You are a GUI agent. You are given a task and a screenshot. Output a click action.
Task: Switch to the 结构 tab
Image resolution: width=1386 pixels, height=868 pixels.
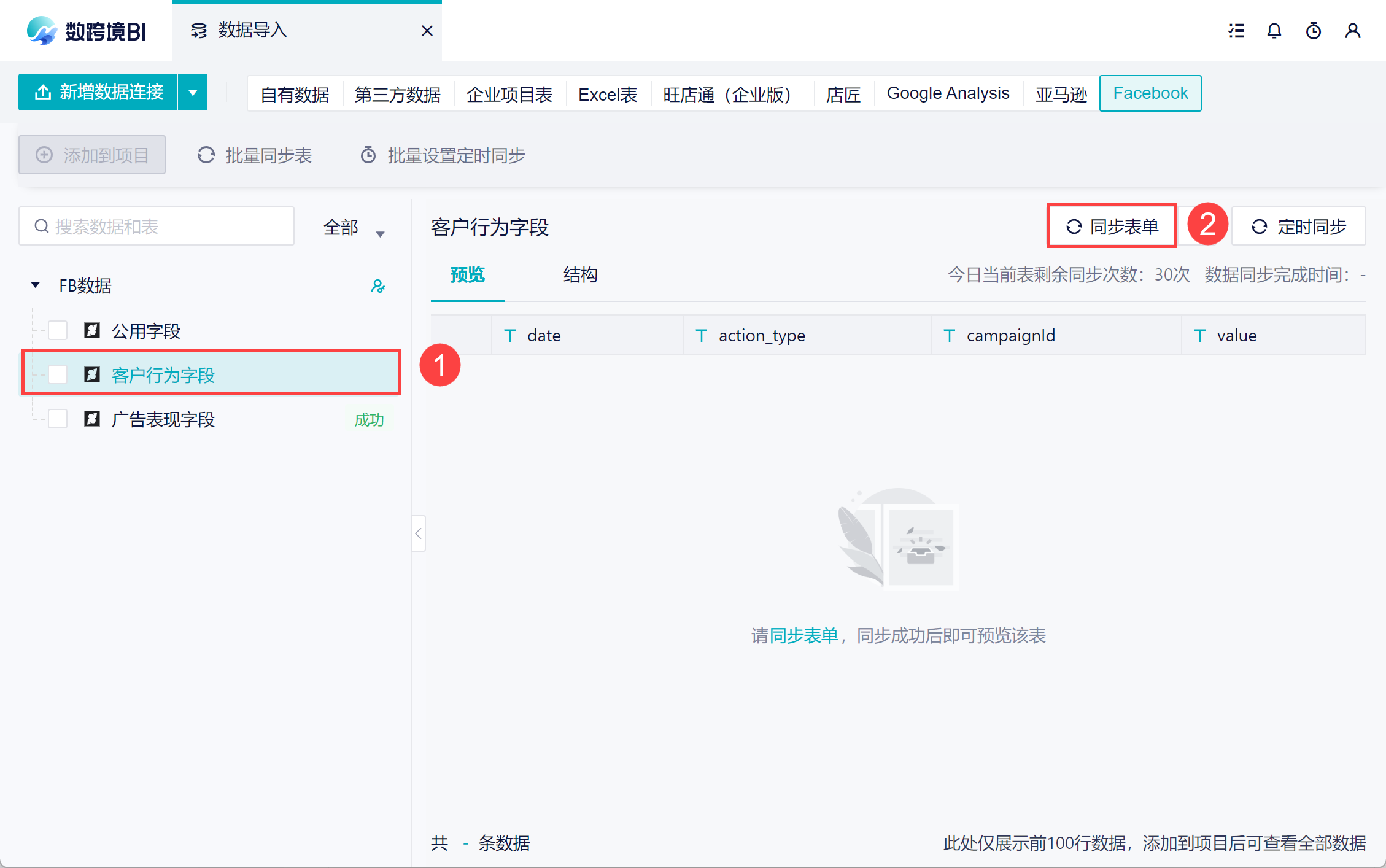click(x=580, y=274)
